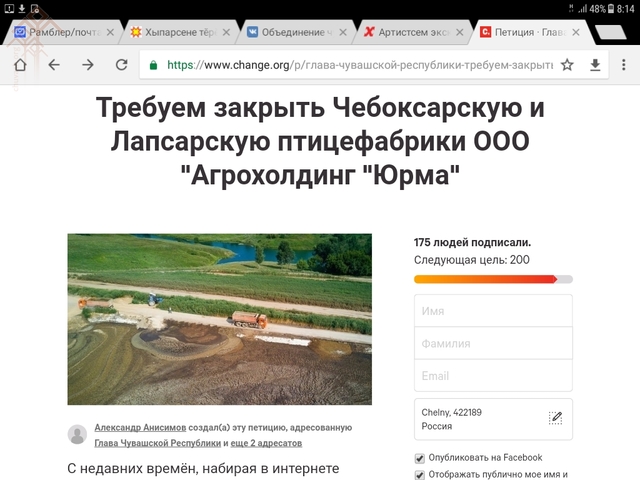The image size is (640, 480).
Task: Close the Рамблер/почта tab
Action: (110, 32)
